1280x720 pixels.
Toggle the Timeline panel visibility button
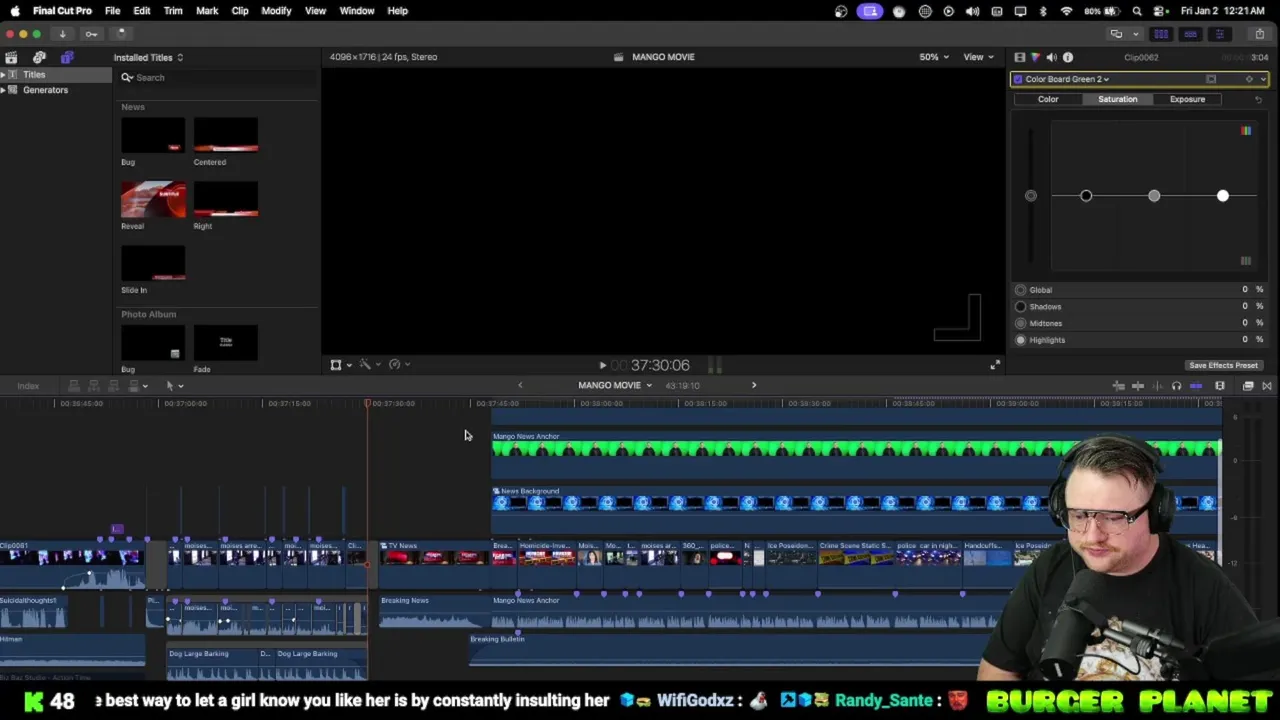point(1190,34)
